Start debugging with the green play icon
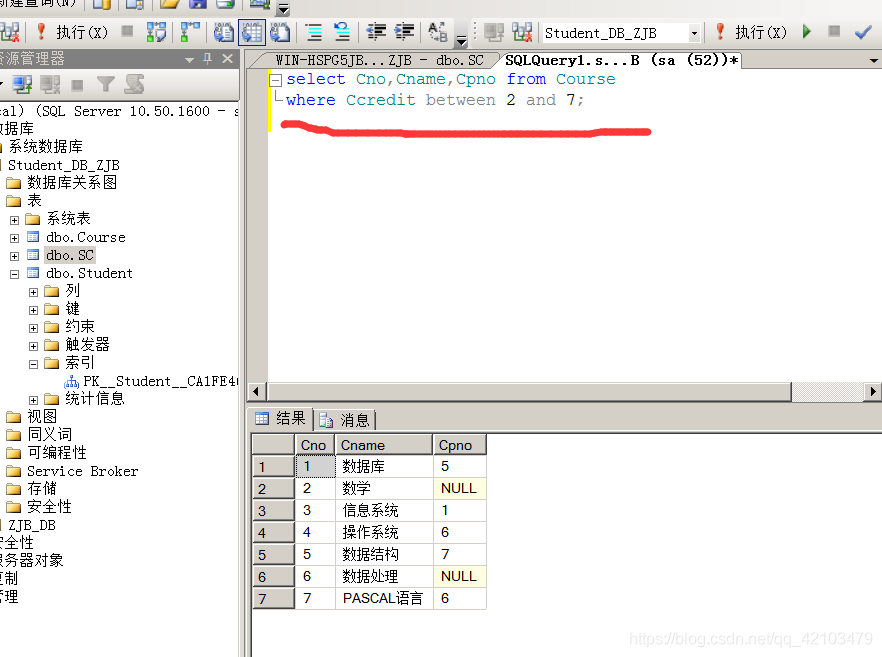The image size is (882, 657). (x=807, y=32)
